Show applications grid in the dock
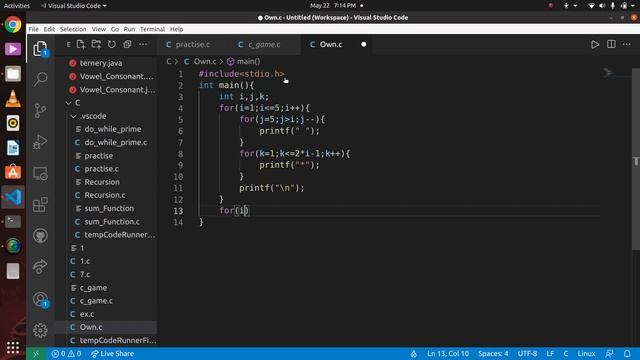Screen dimensions: 640x360 point(13,347)
